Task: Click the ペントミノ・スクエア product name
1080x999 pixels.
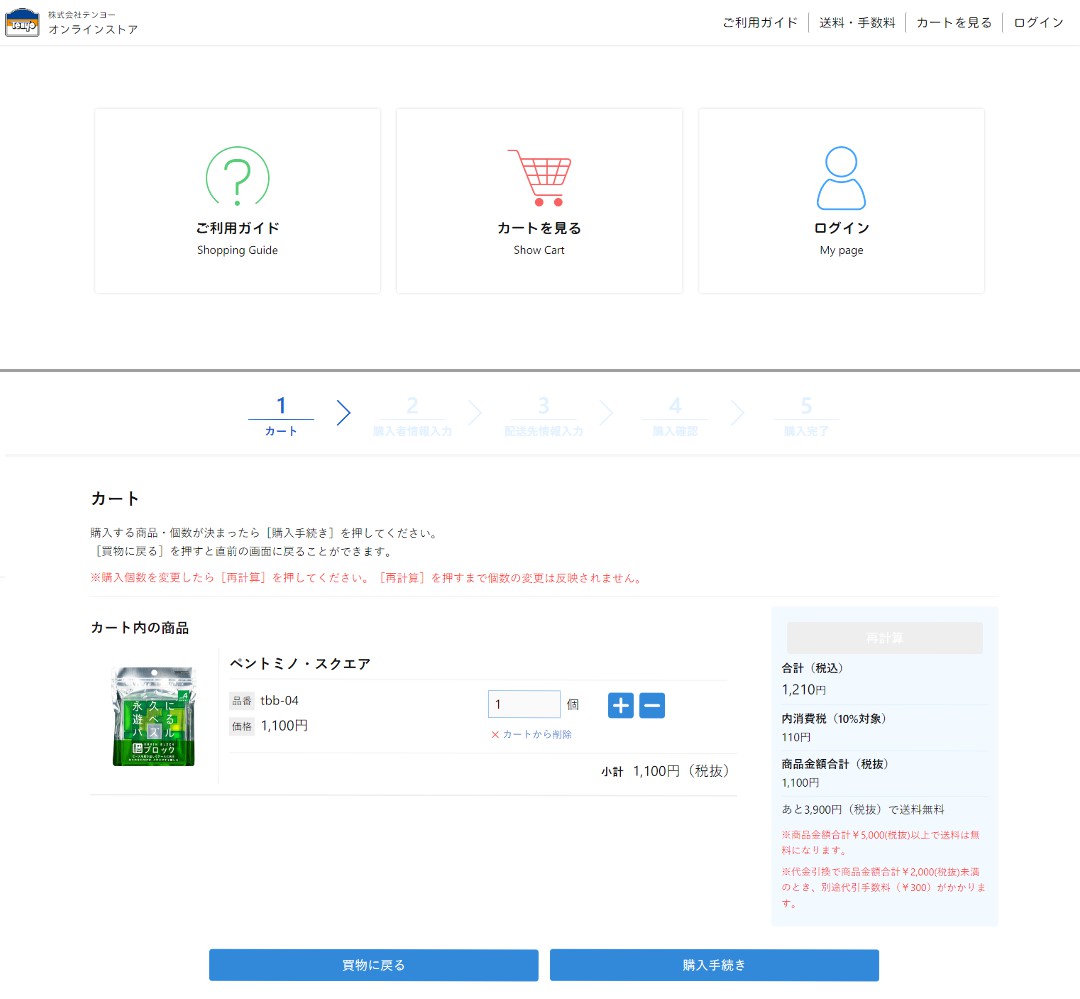Action: point(300,663)
